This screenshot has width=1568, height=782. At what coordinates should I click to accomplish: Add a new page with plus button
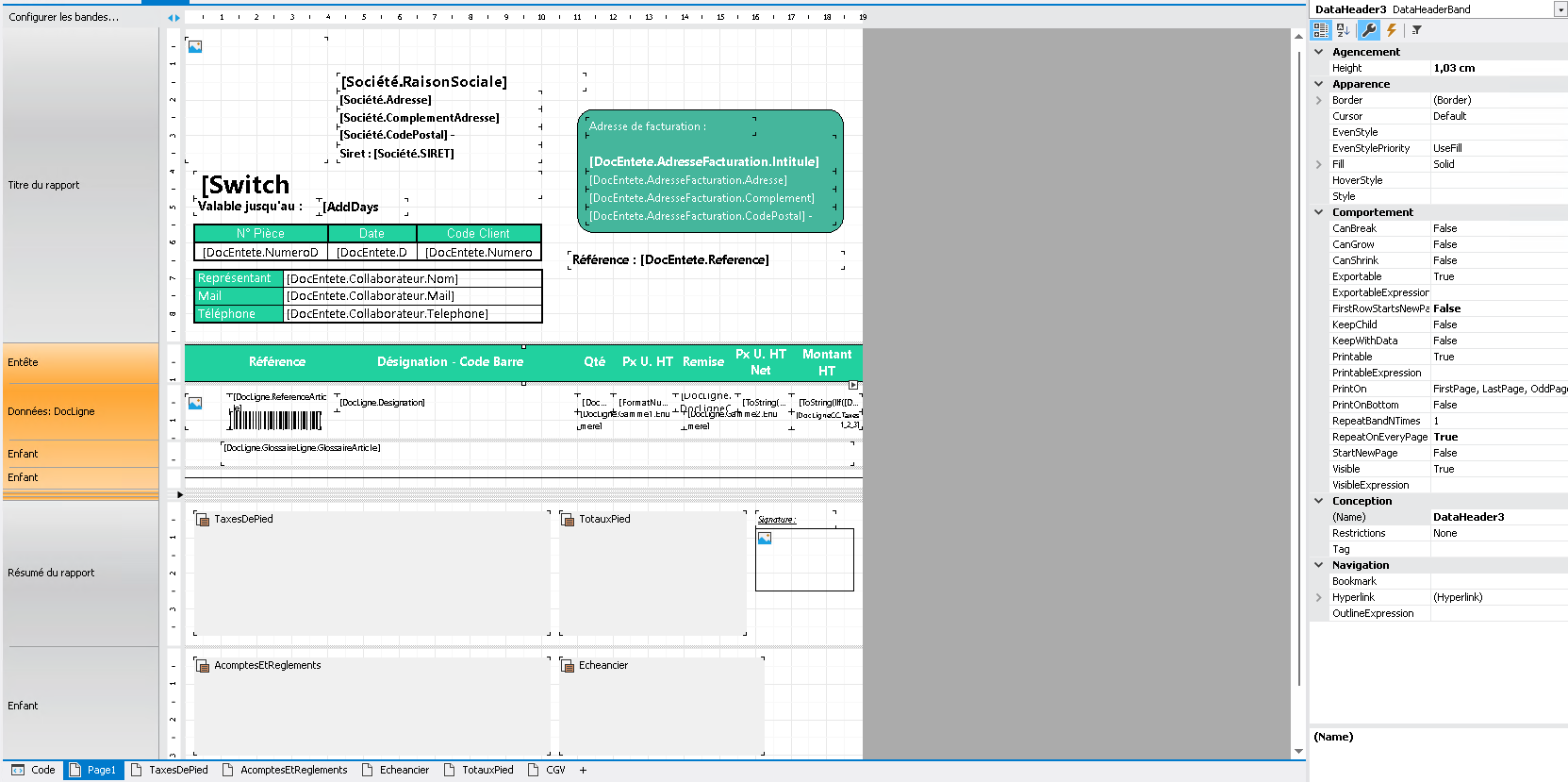click(x=583, y=770)
